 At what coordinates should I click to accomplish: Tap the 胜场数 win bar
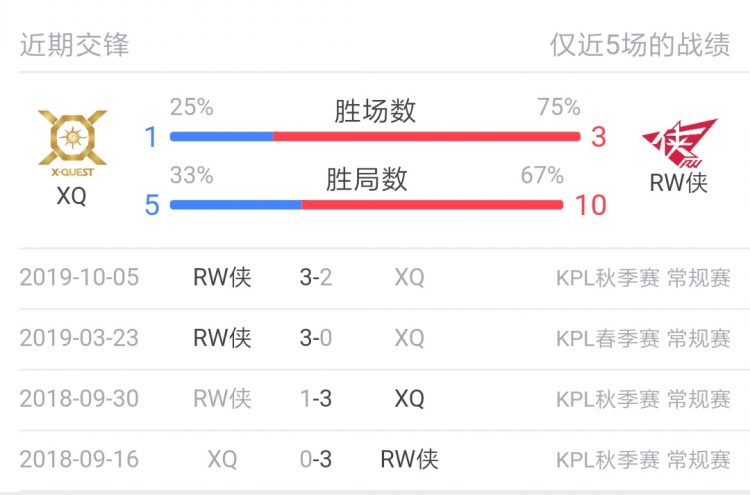pos(375,137)
